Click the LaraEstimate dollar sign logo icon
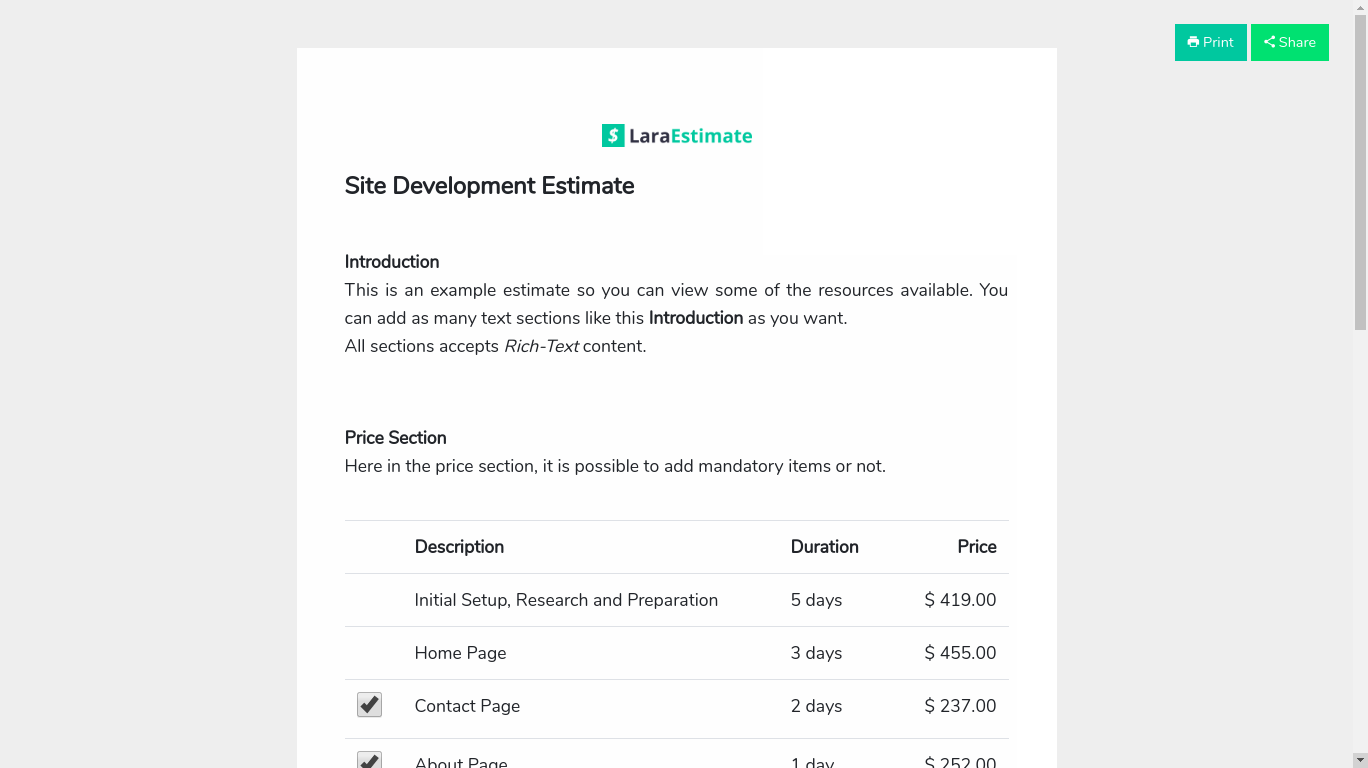The image size is (1368, 768). click(x=612, y=135)
